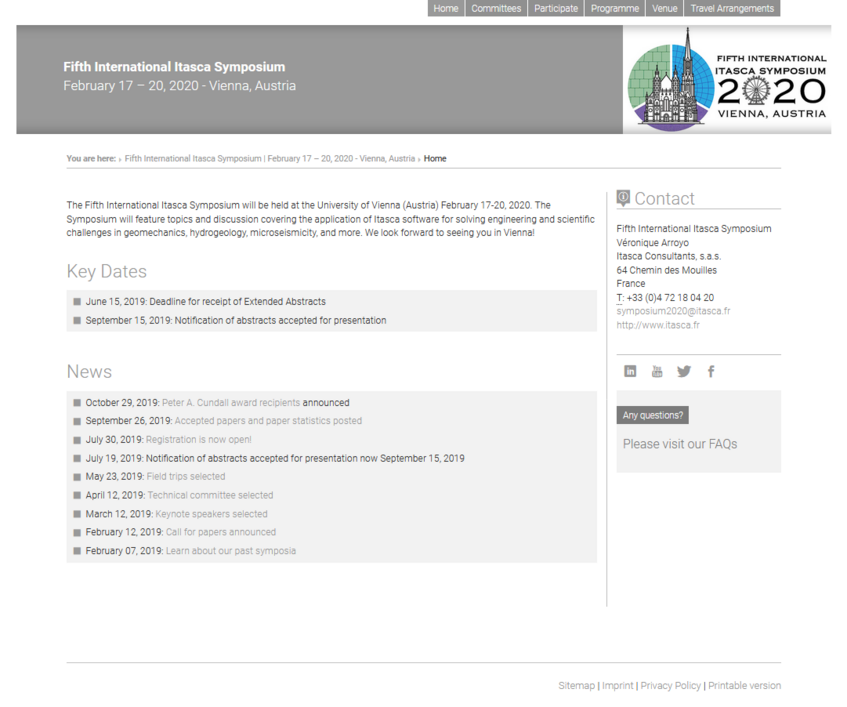
Task: Open the Privacy Policy footer link
Action: pos(670,685)
